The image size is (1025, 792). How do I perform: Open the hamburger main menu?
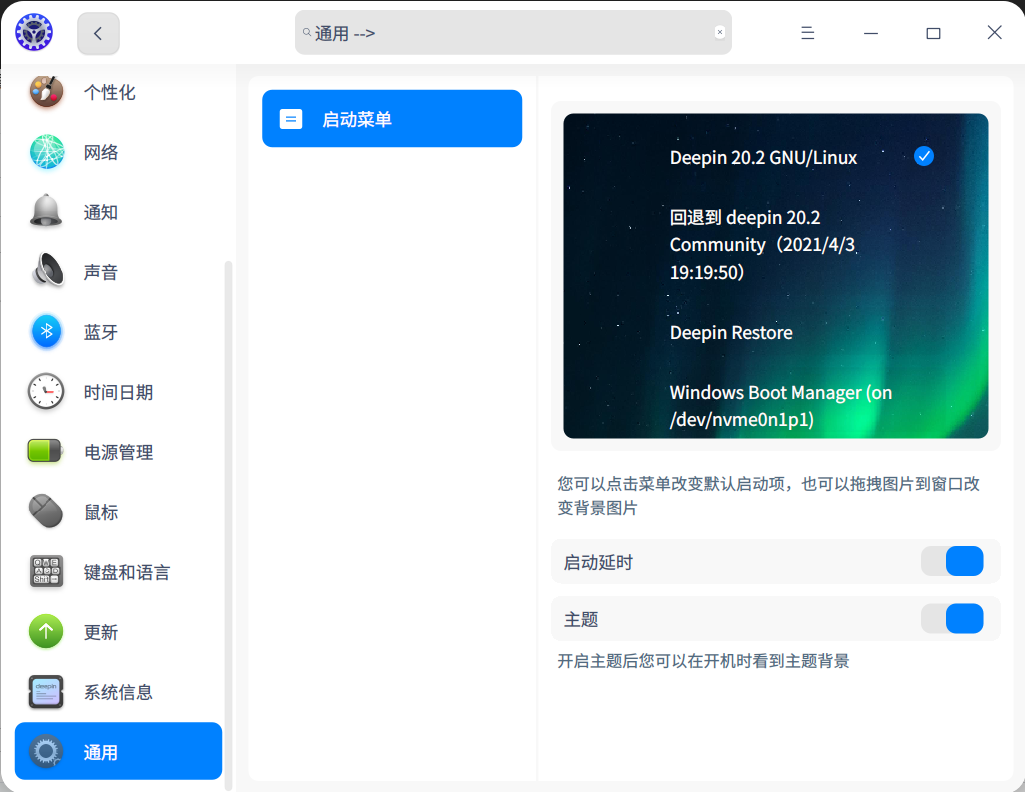click(x=807, y=33)
